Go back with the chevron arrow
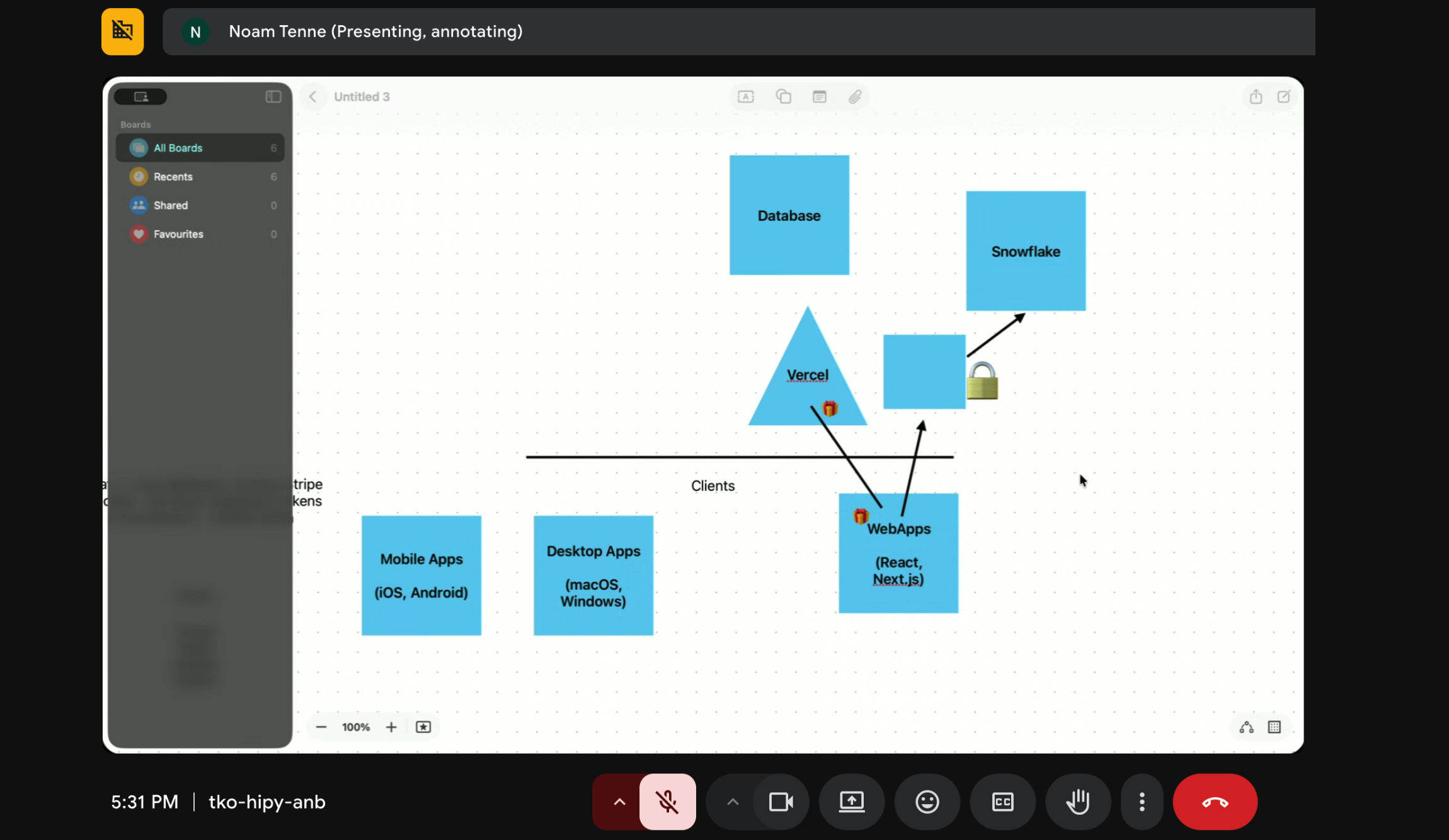1449x840 pixels. (312, 97)
